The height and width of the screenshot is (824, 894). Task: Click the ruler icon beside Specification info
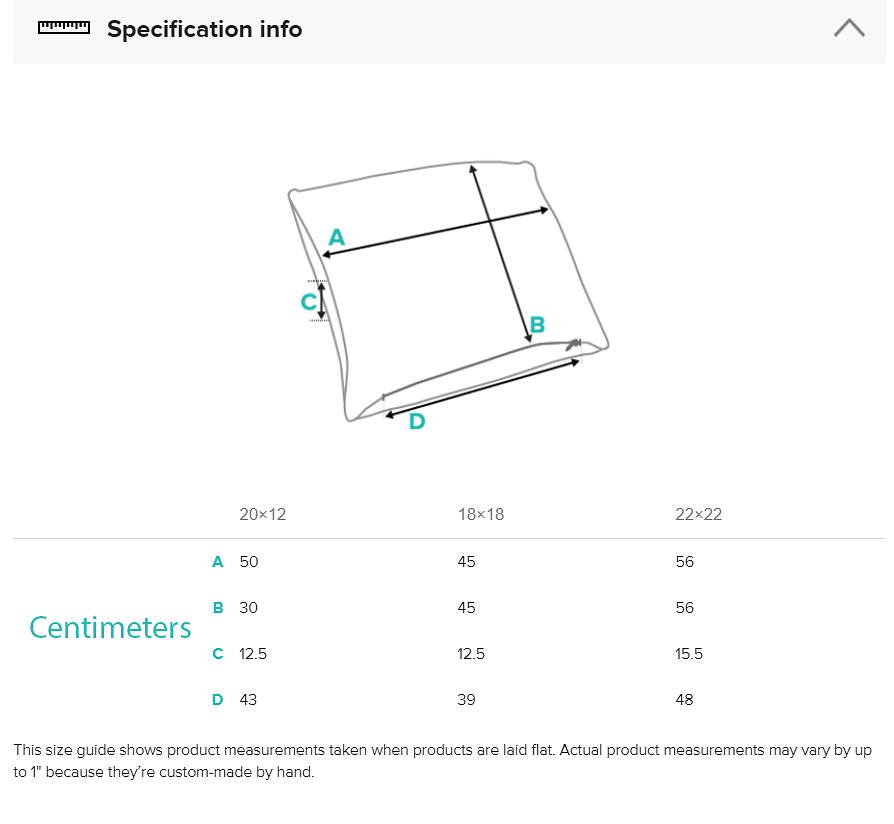pos(63,27)
